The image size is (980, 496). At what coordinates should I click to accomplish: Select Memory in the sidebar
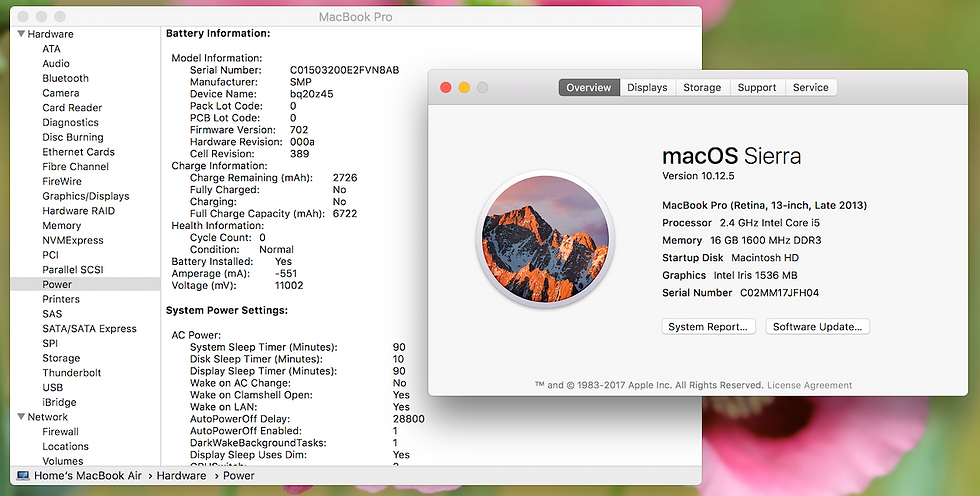pos(61,226)
